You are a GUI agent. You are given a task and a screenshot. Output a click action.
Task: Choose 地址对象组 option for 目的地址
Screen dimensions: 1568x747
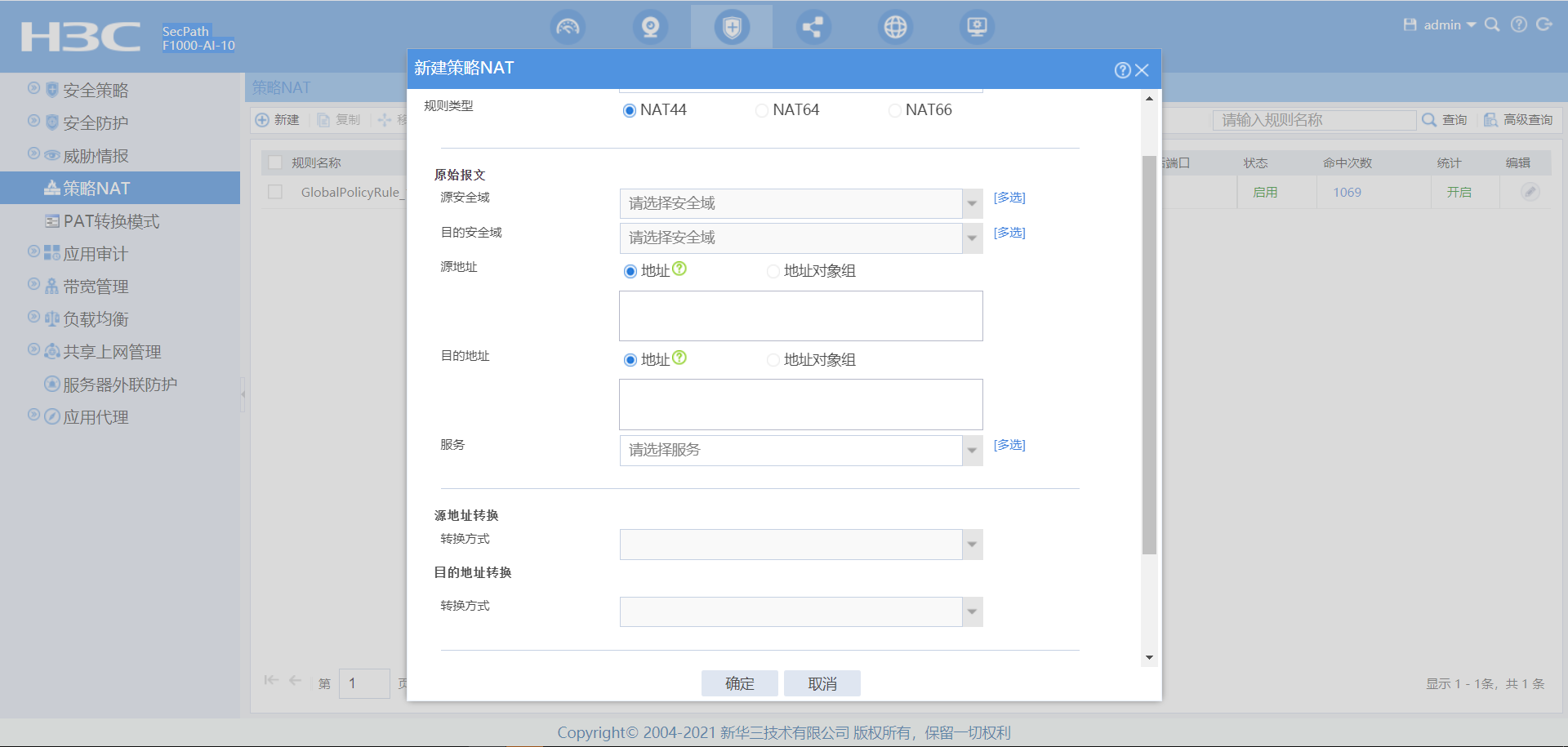[773, 360]
